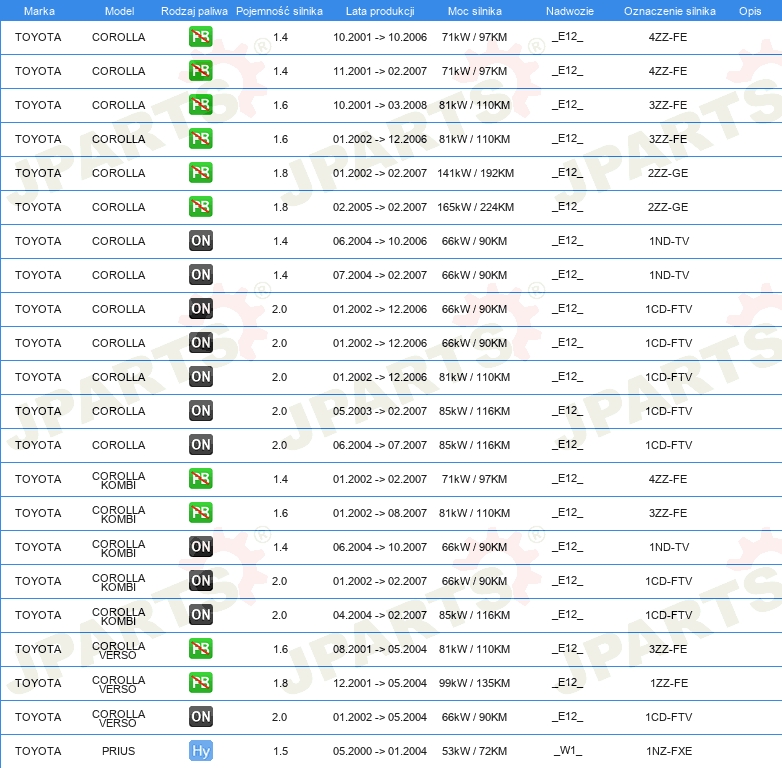Screen dimensions: 782x768
Task: Click the PRIUS model cell
Action: coord(119,751)
